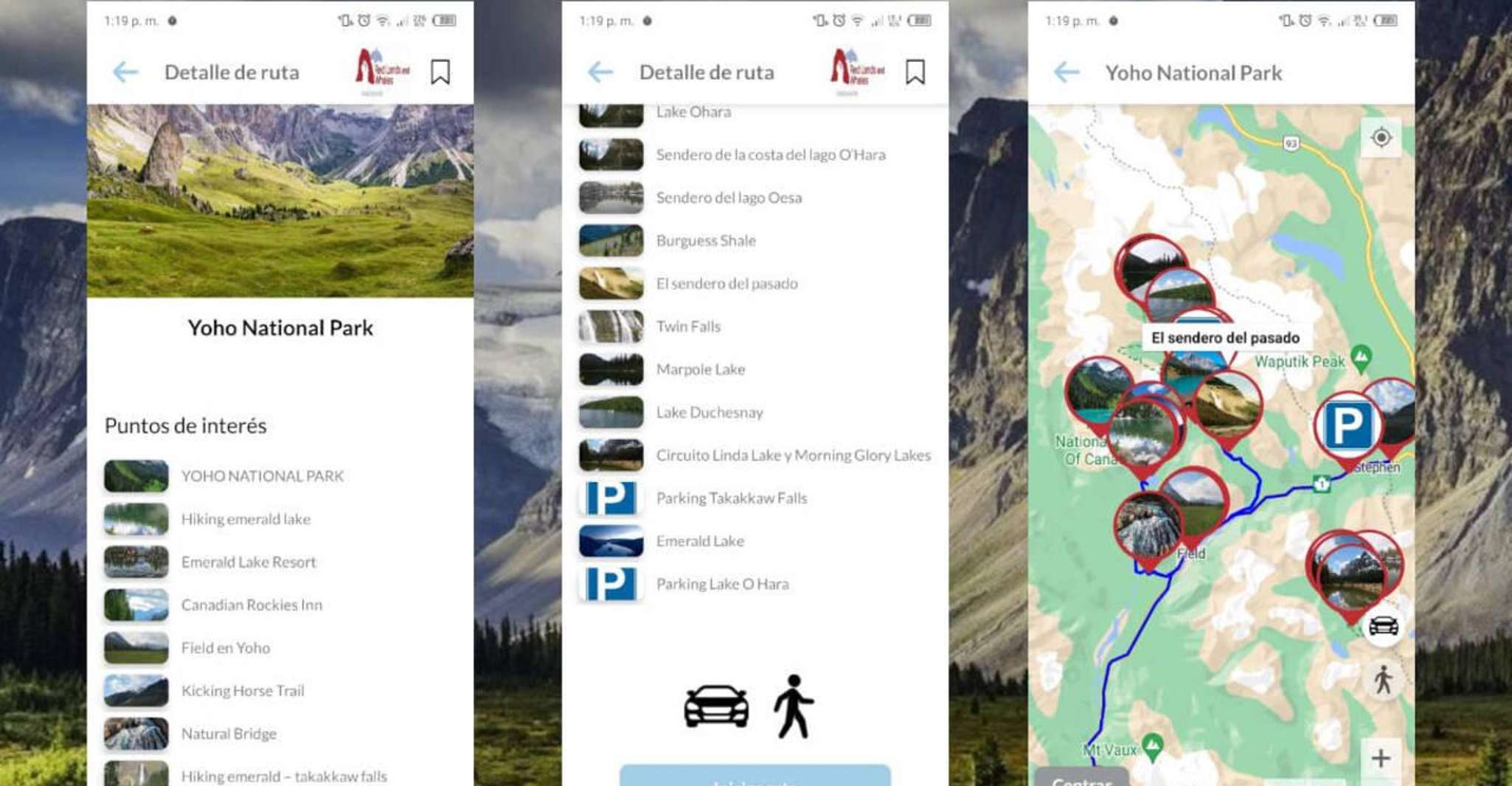Switch map route to walking mode

point(1383,680)
